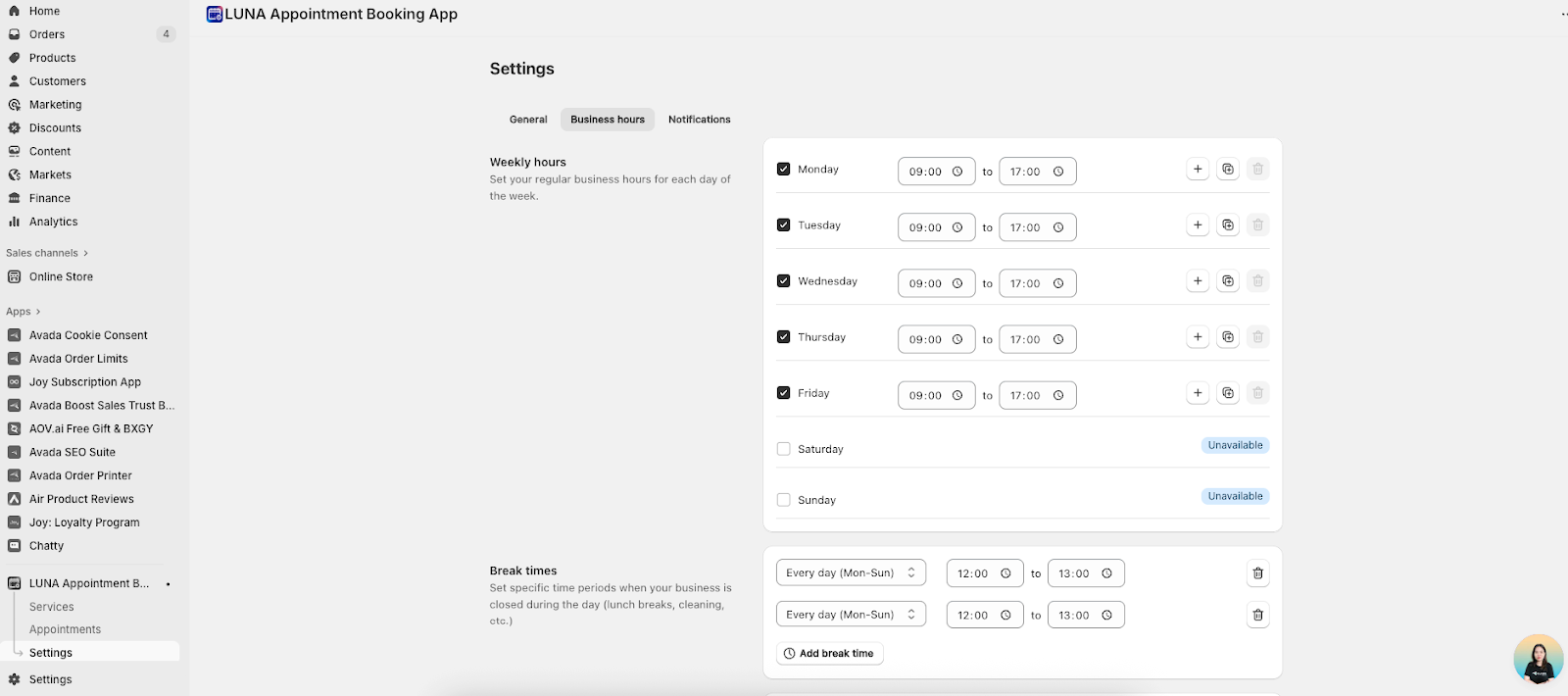Click the copy icon in Tuesday's row
1568x696 pixels.
(1228, 225)
